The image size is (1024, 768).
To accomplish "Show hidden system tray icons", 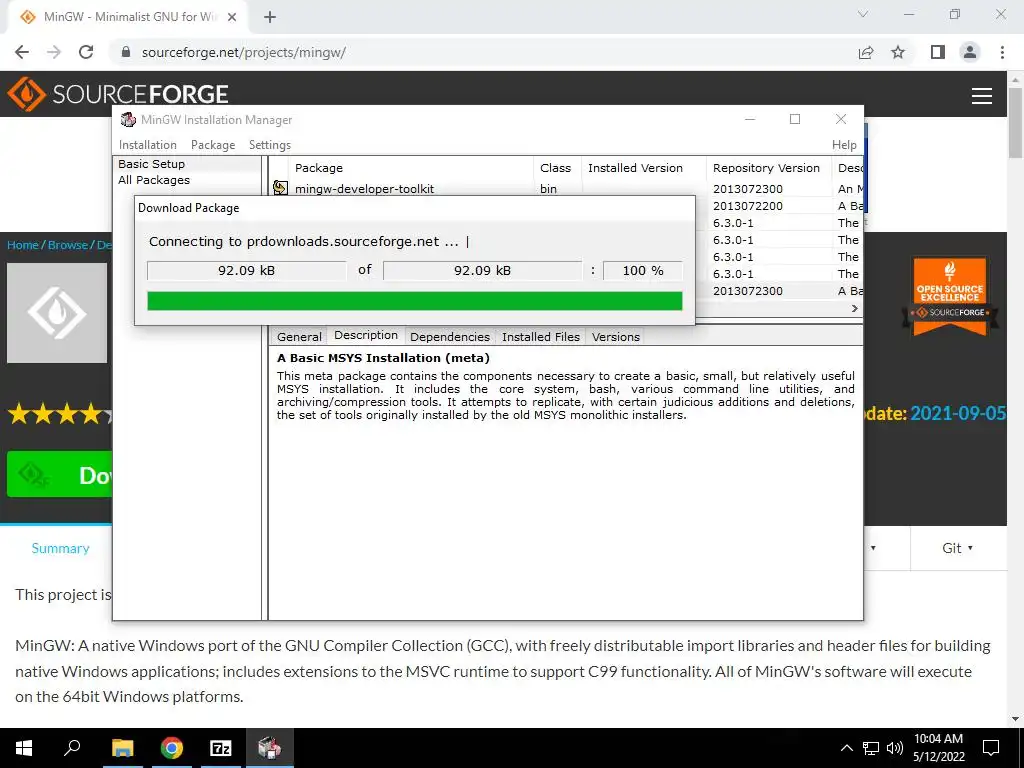I will point(846,748).
